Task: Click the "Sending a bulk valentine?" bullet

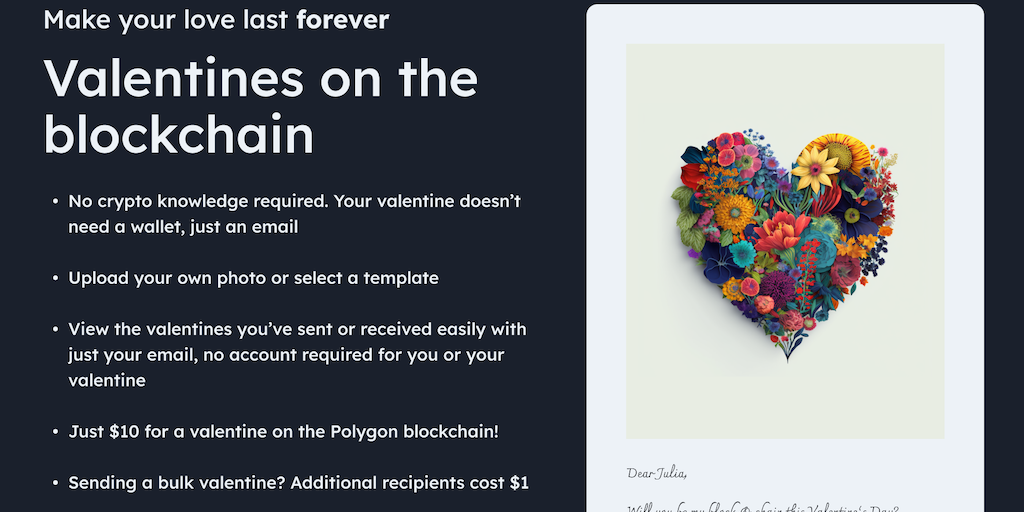Action: point(298,483)
